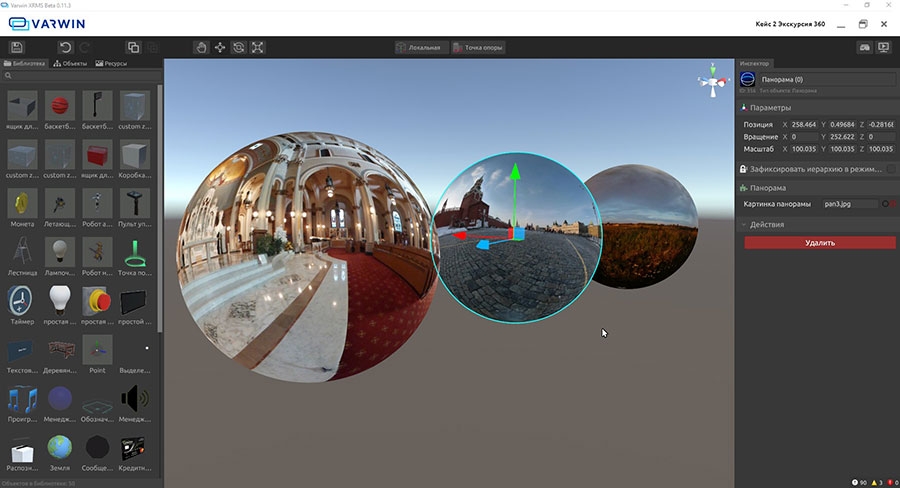Screen dimensions: 900x488
Task: Click the duplicate object icon
Action: click(133, 47)
